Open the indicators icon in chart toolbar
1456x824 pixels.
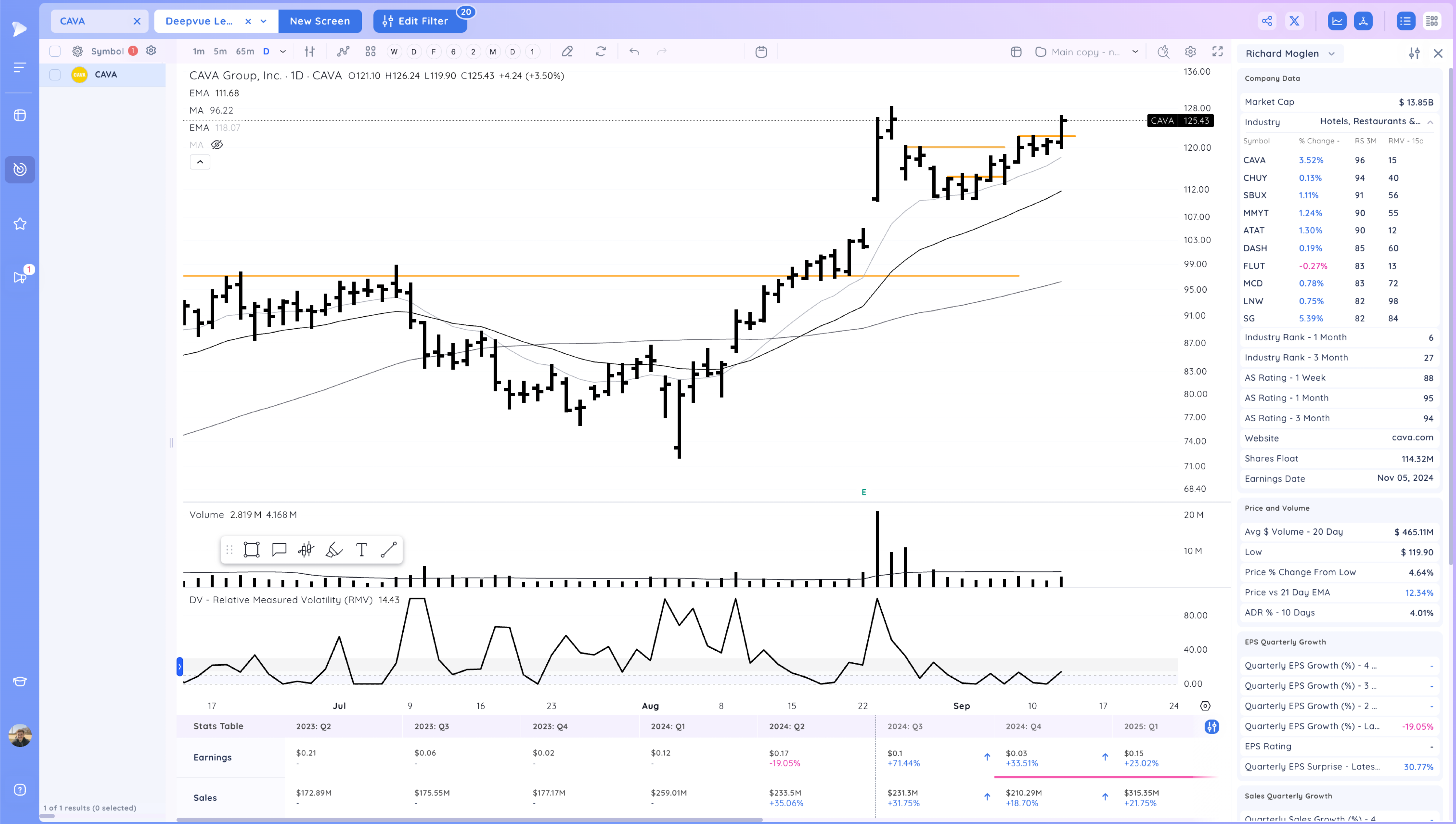pos(343,52)
